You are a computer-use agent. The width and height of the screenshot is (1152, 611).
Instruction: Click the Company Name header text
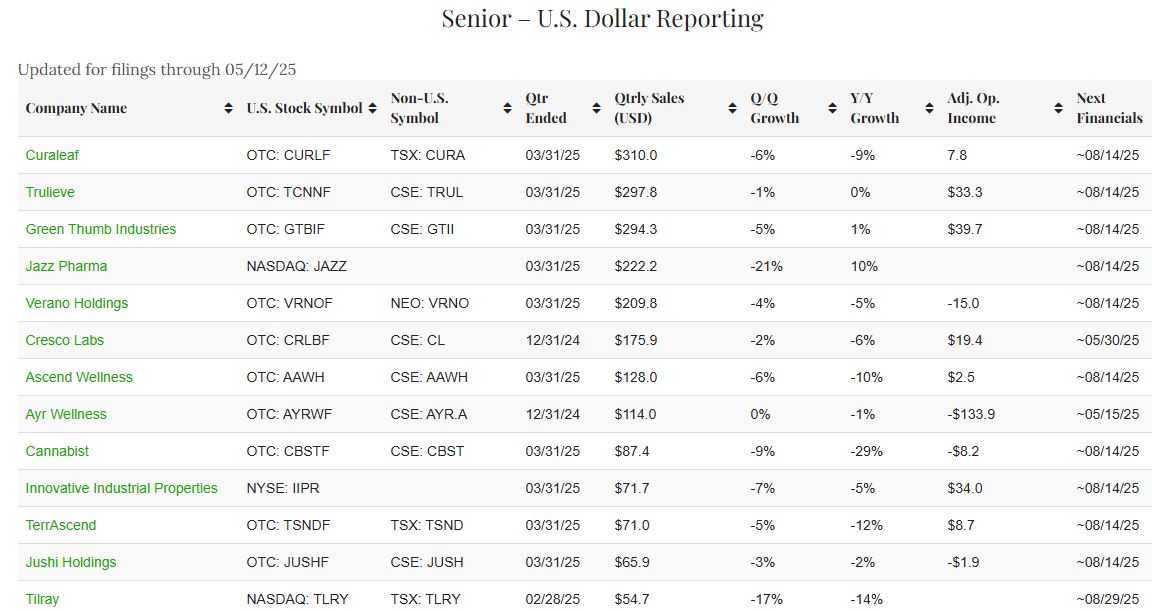[76, 108]
